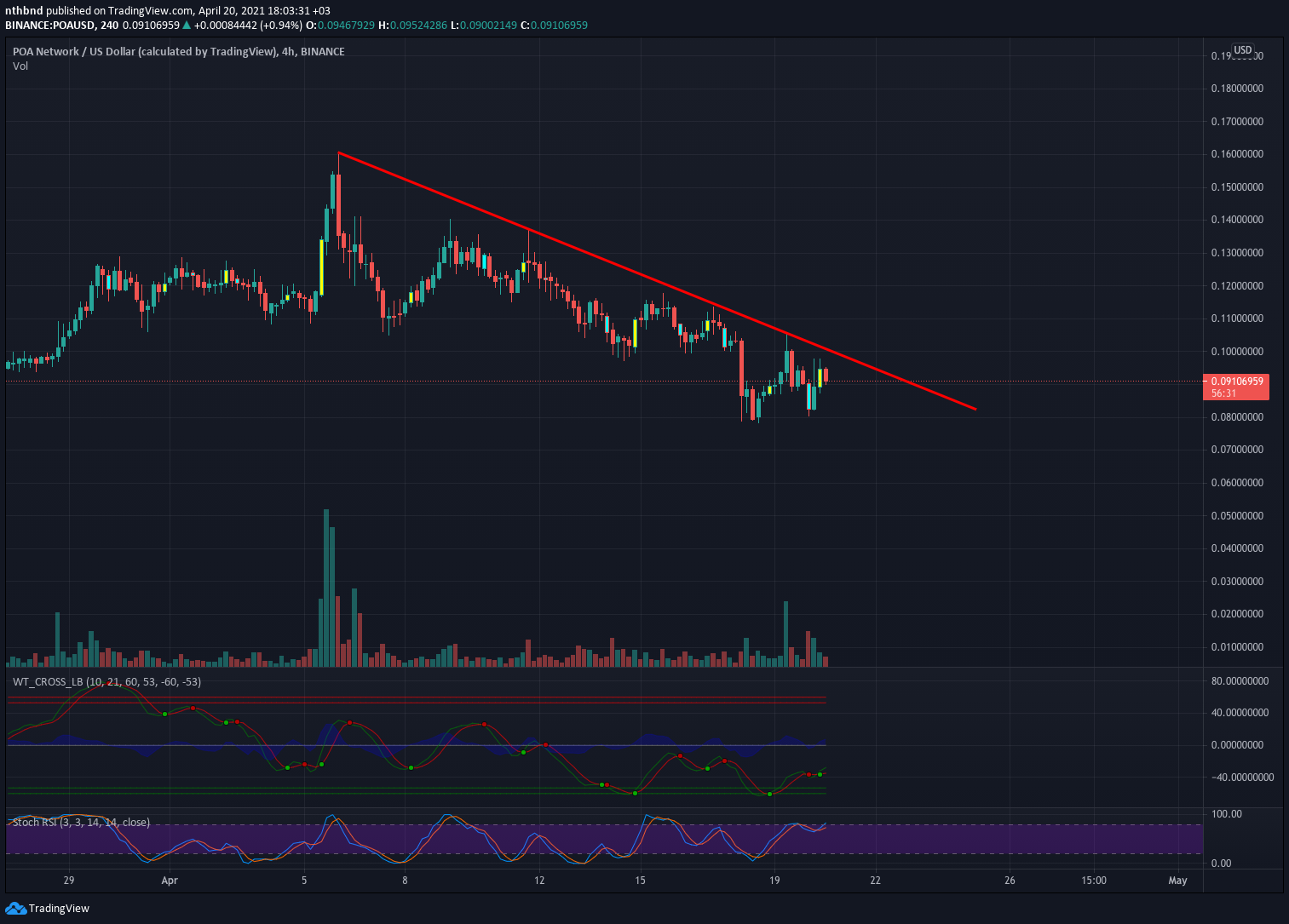Click the 0.16000000 price axis label
Image resolution: width=1289 pixels, height=924 pixels.
(1237, 154)
